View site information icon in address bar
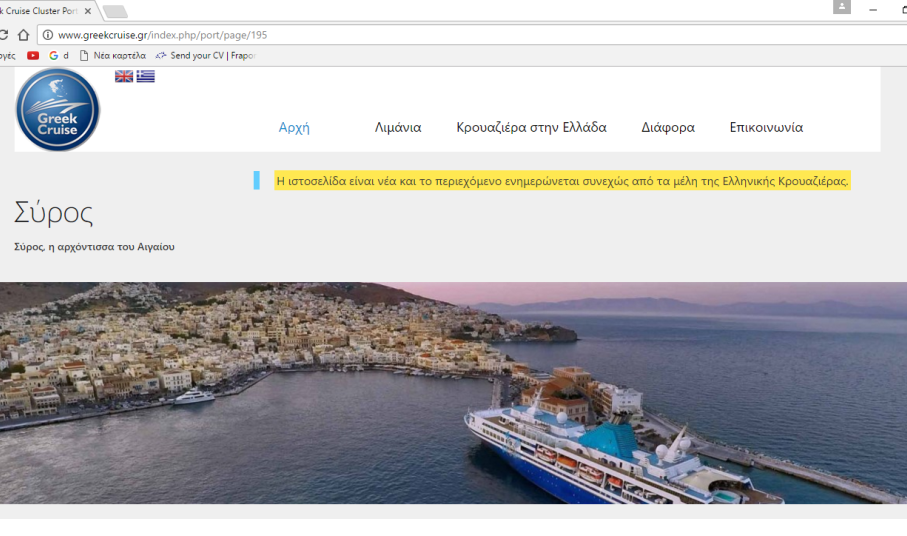The height and width of the screenshot is (536, 907). click(47, 35)
